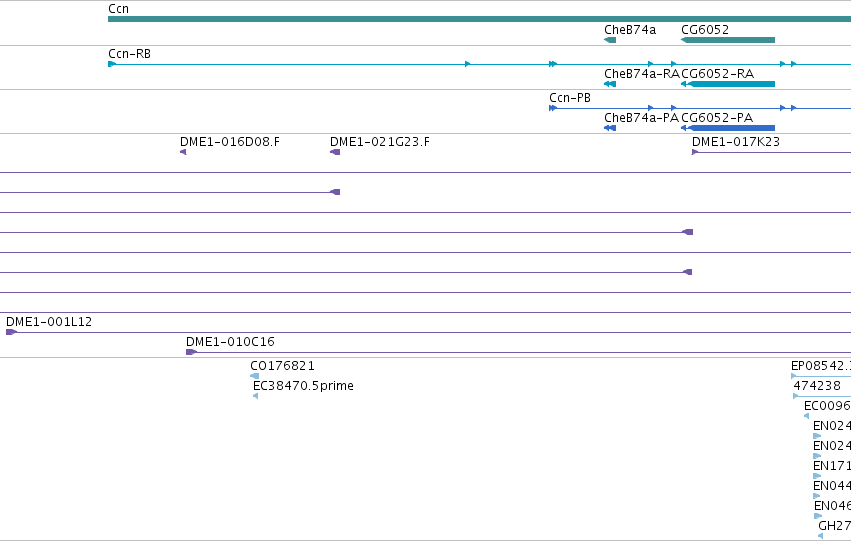The image size is (851, 541).
Task: Click the 474238 EST label
Action: pyautogui.click(x=817, y=386)
